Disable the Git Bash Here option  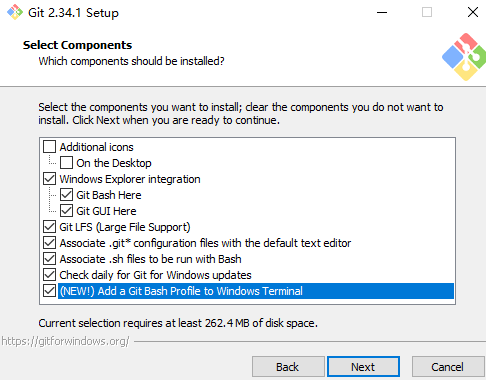(66, 195)
